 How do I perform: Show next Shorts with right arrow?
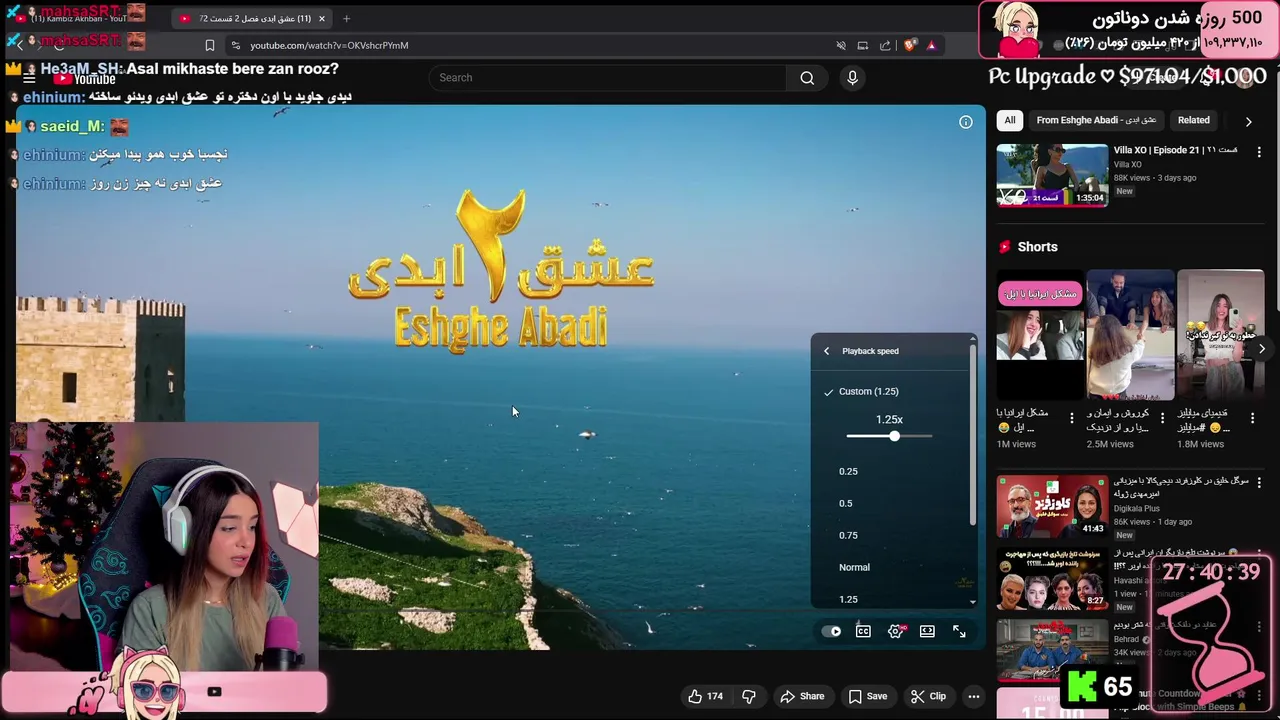tap(1262, 349)
